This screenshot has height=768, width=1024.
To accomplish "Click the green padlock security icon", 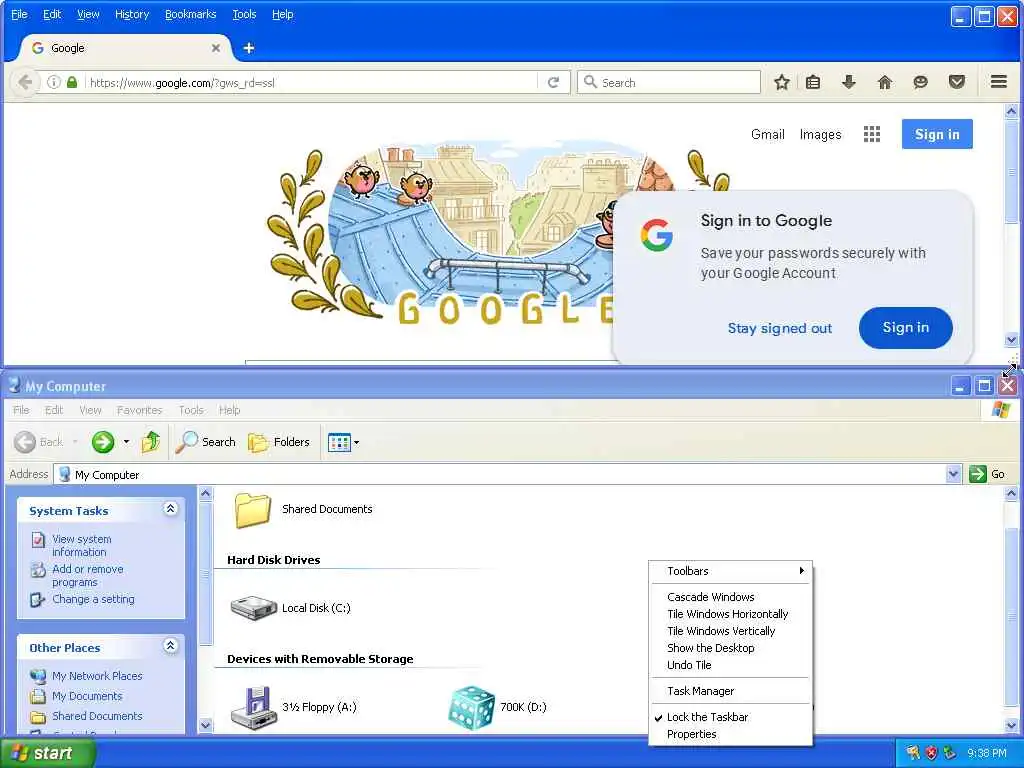I will pyautogui.click(x=72, y=82).
